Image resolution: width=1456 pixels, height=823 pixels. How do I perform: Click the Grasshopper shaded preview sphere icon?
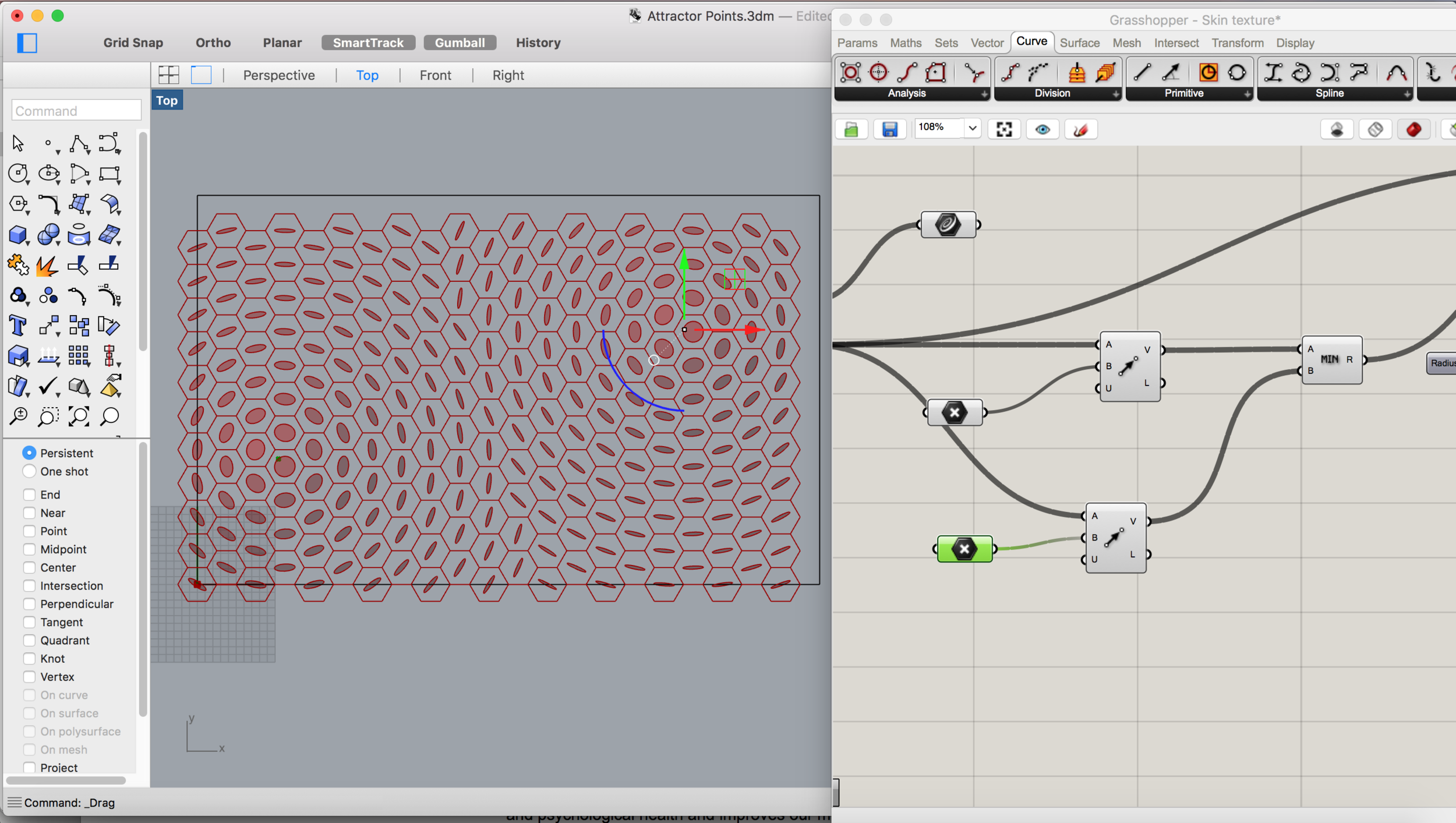tap(1337, 129)
